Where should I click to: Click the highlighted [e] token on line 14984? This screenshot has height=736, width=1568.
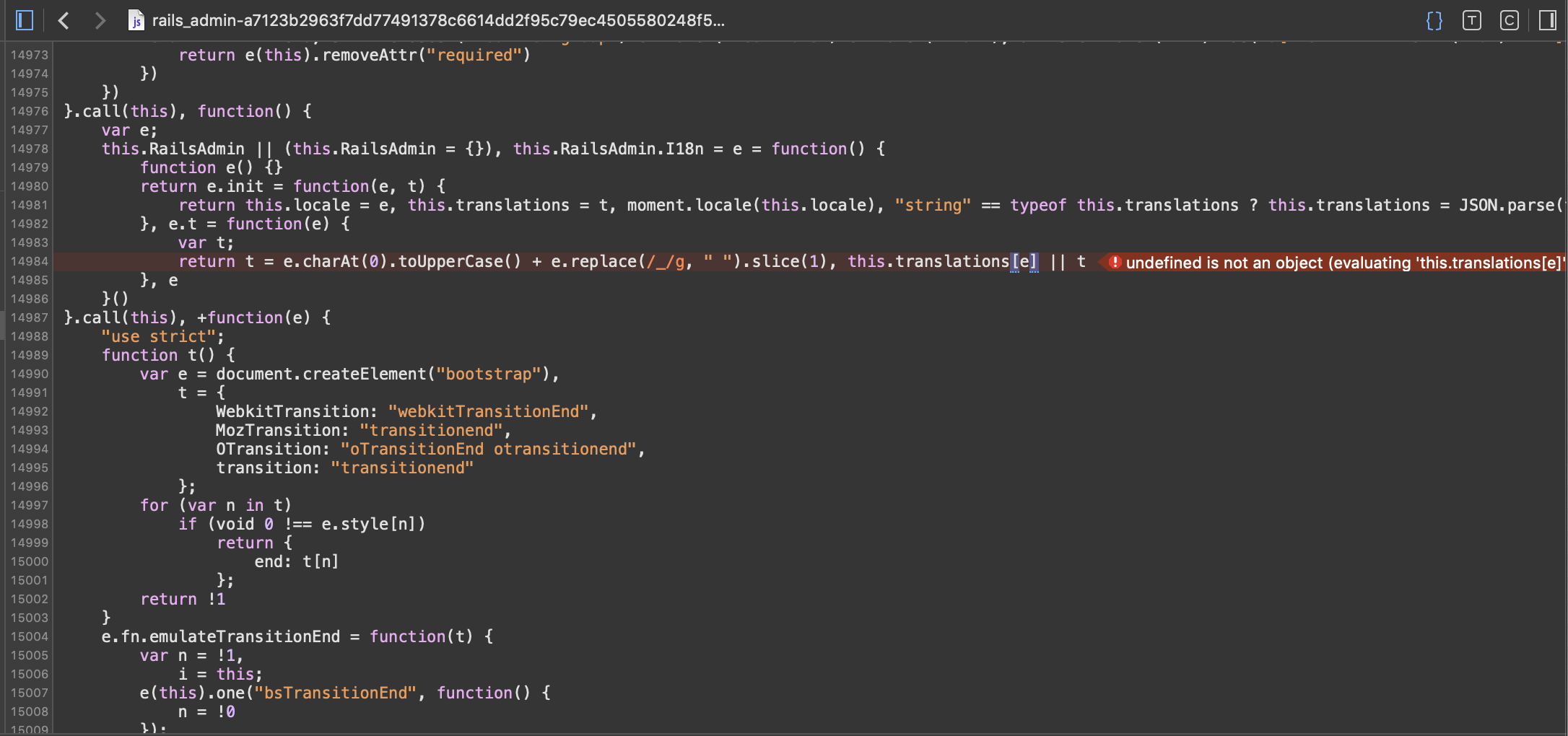pos(1025,261)
